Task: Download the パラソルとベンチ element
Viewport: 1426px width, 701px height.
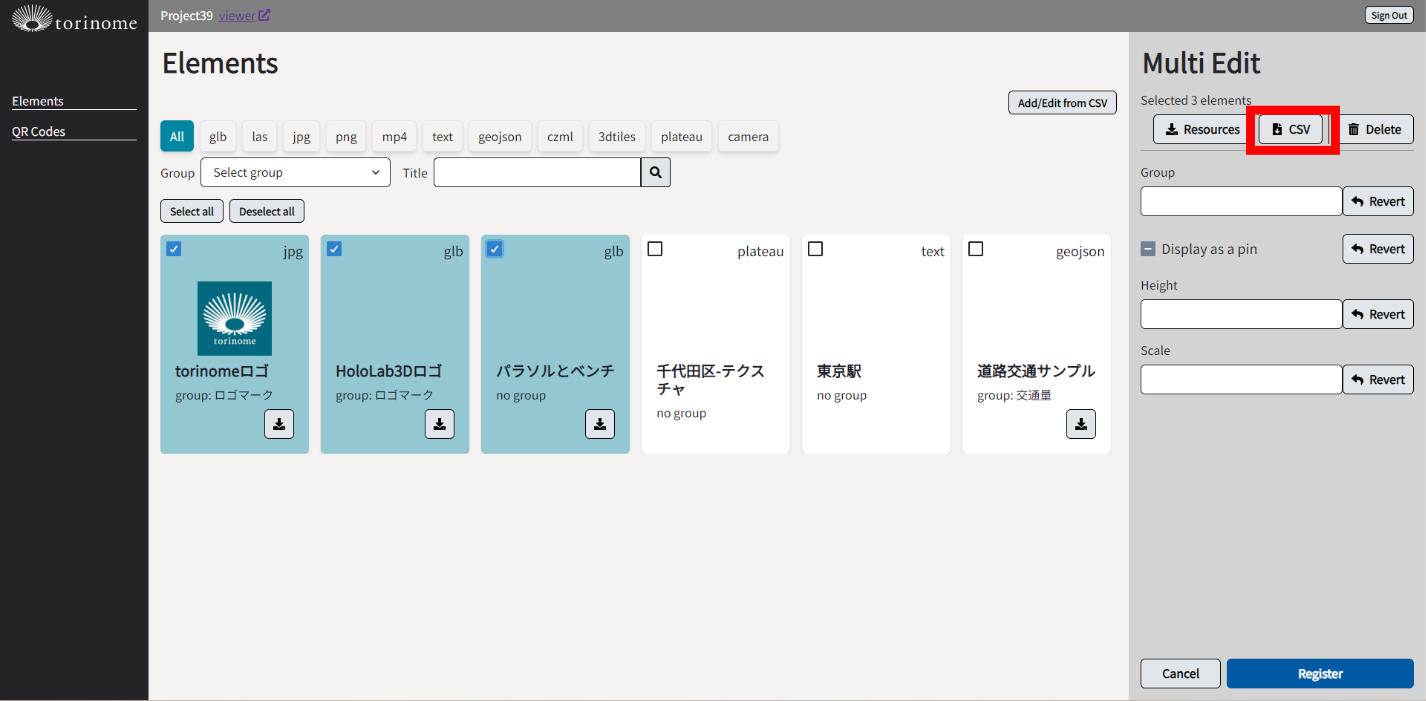Action: click(x=599, y=424)
